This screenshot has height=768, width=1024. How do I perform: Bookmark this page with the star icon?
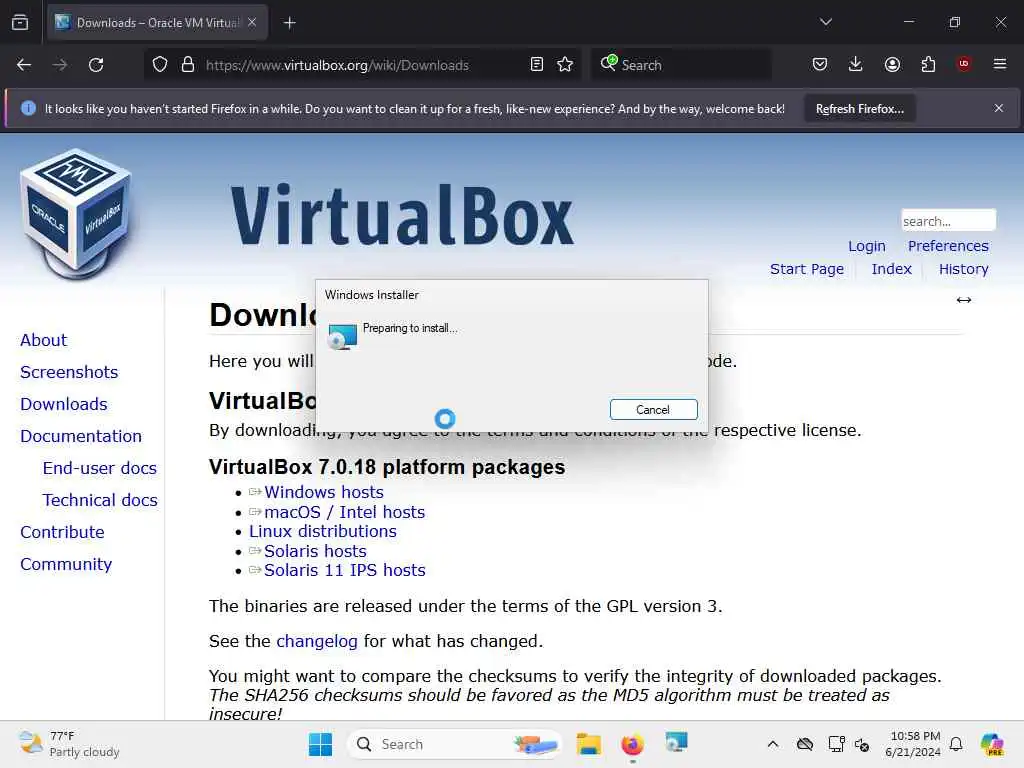click(565, 65)
